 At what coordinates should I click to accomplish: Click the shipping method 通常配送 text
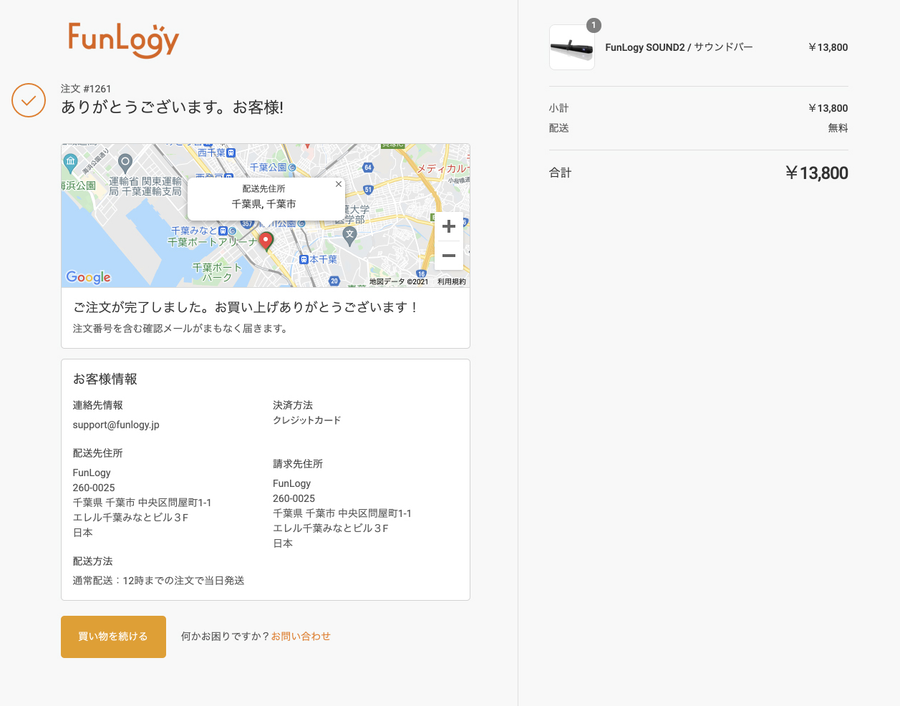158,581
